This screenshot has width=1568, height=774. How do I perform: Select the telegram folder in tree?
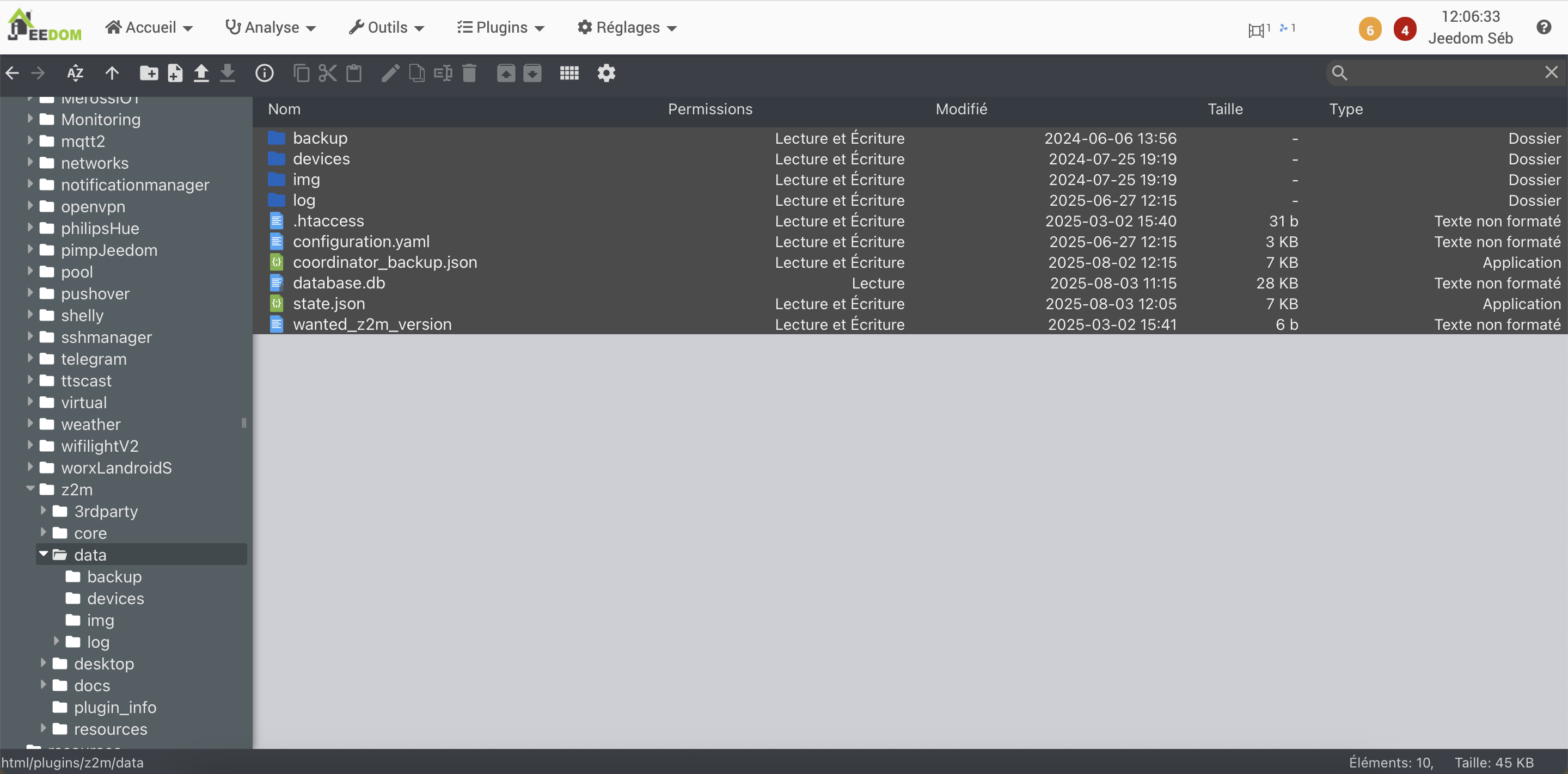point(94,359)
